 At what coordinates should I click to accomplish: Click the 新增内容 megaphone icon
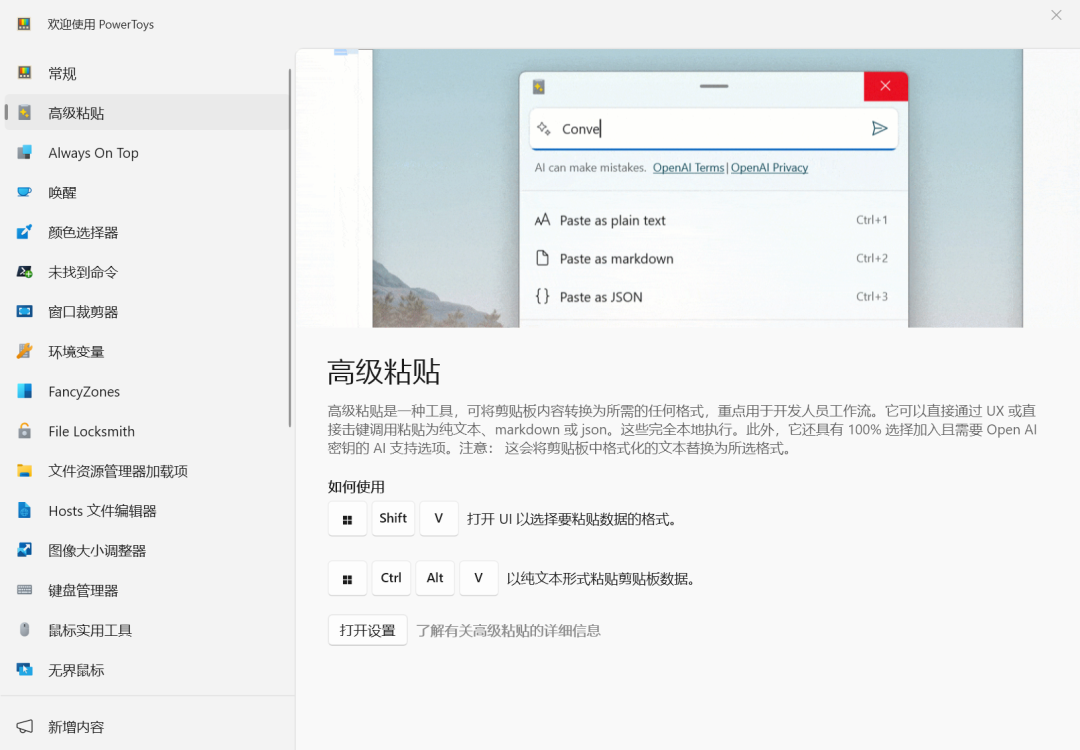coord(25,727)
